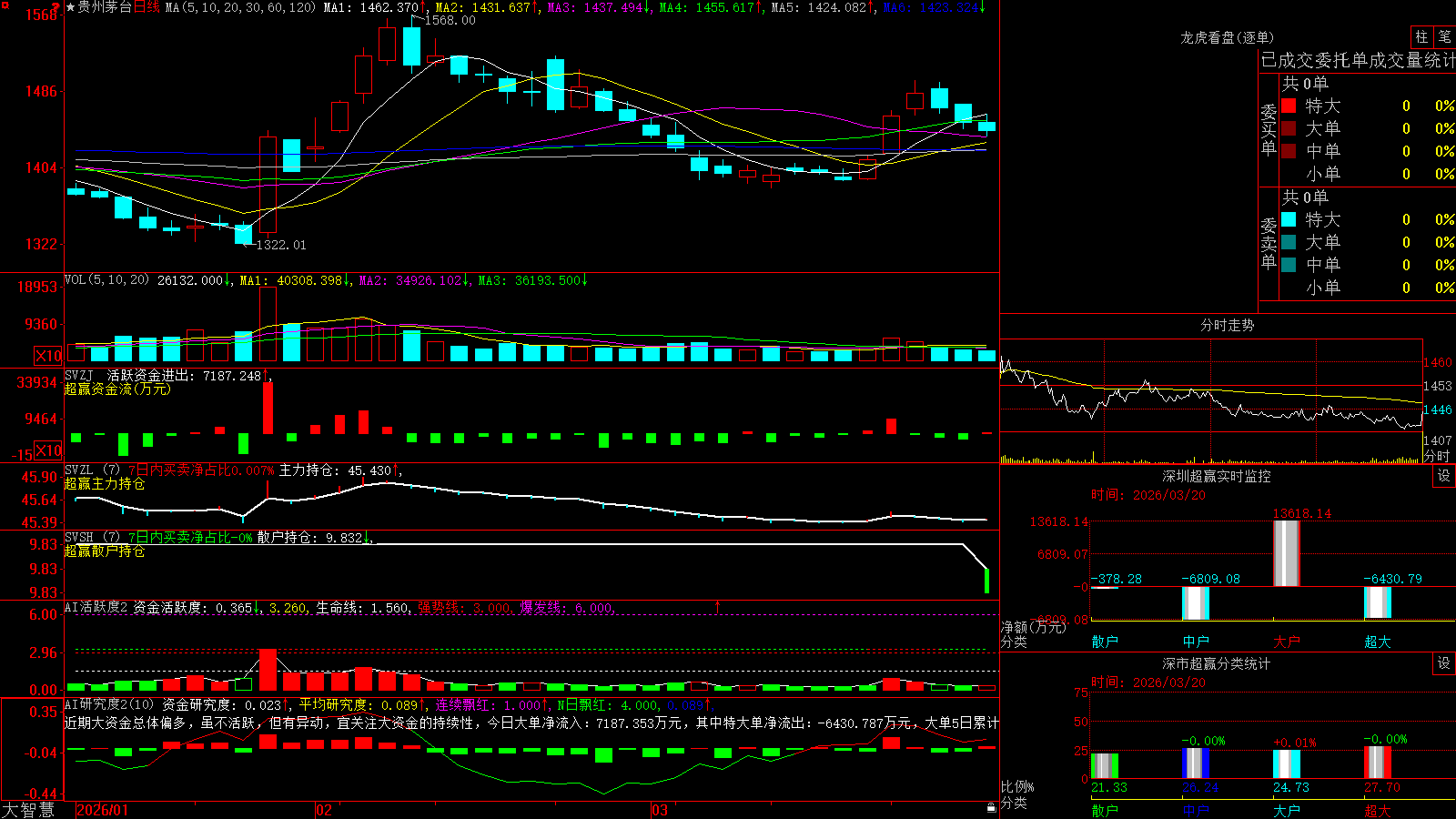Viewport: 1456px width, 819px height.
Task: Click teal 大单 sell-order color square
Action: coord(1289,242)
